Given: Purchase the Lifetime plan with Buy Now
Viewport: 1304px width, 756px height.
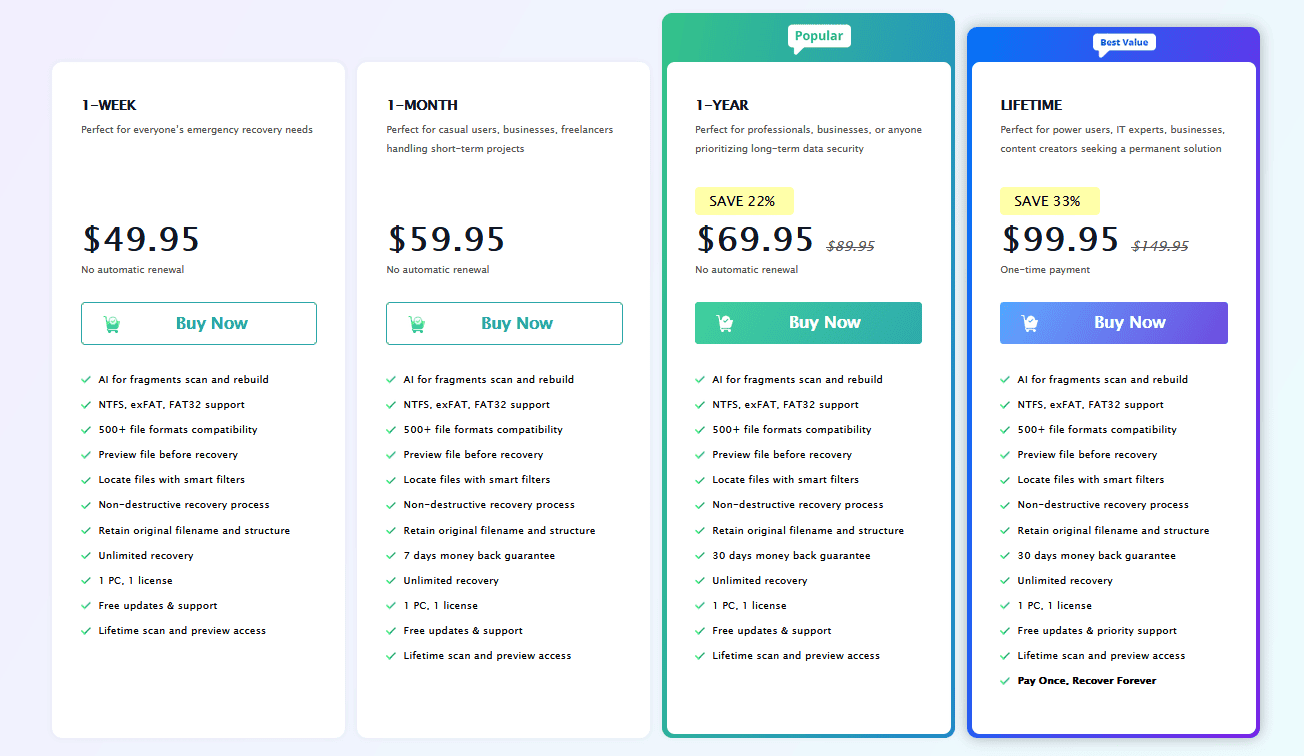Looking at the screenshot, I should pos(1113,323).
